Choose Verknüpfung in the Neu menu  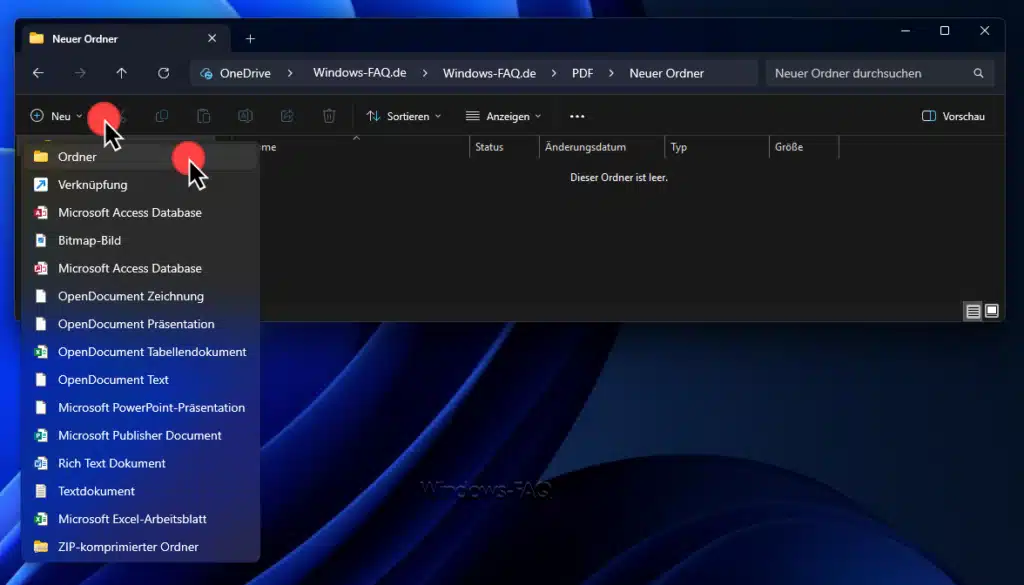(140, 185)
